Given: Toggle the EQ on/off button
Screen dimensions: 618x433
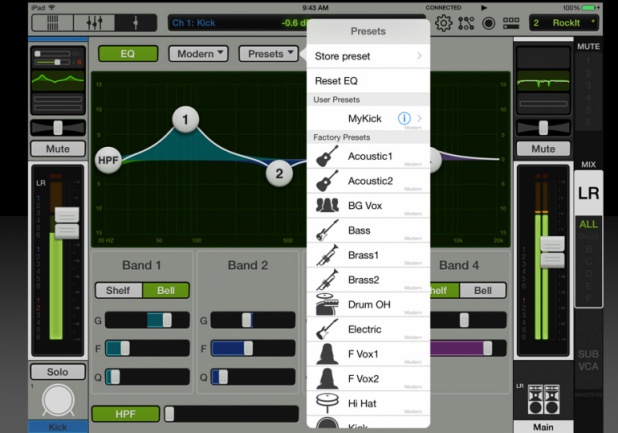Looking at the screenshot, I should pos(128,54).
